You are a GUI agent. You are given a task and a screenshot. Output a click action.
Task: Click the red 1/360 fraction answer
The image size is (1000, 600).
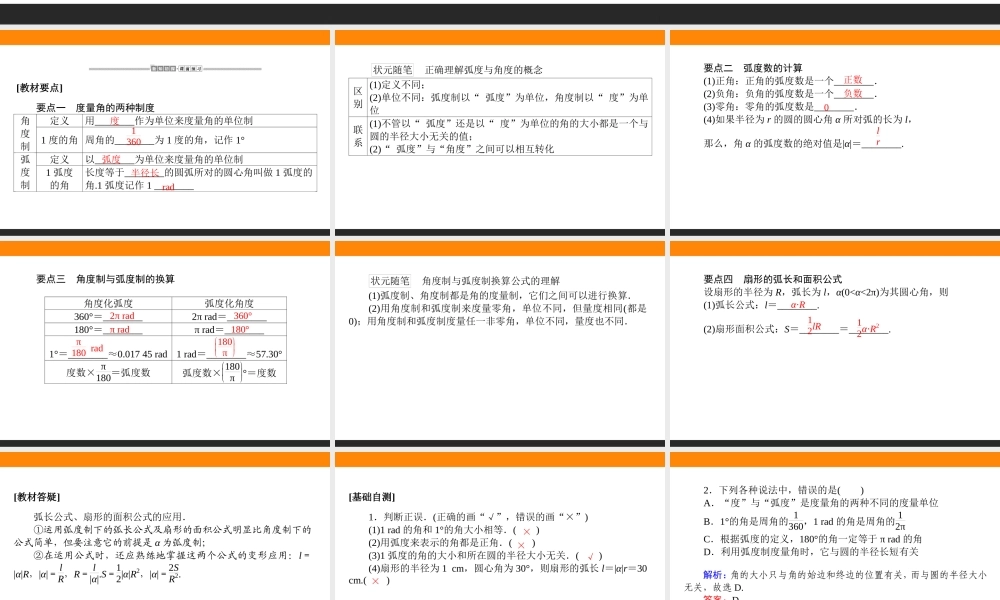tap(133, 136)
